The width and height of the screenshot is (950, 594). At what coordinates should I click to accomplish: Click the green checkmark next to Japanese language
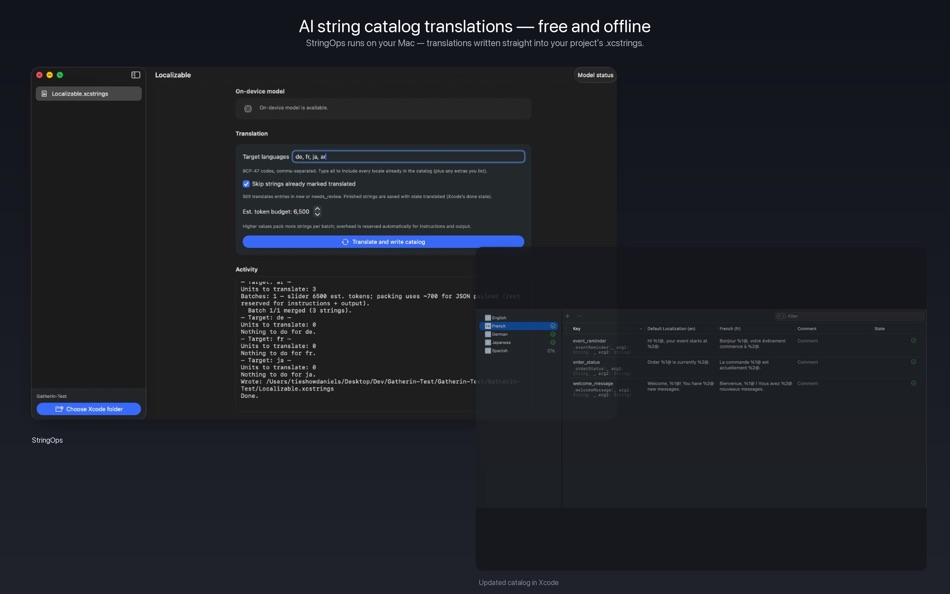click(553, 342)
